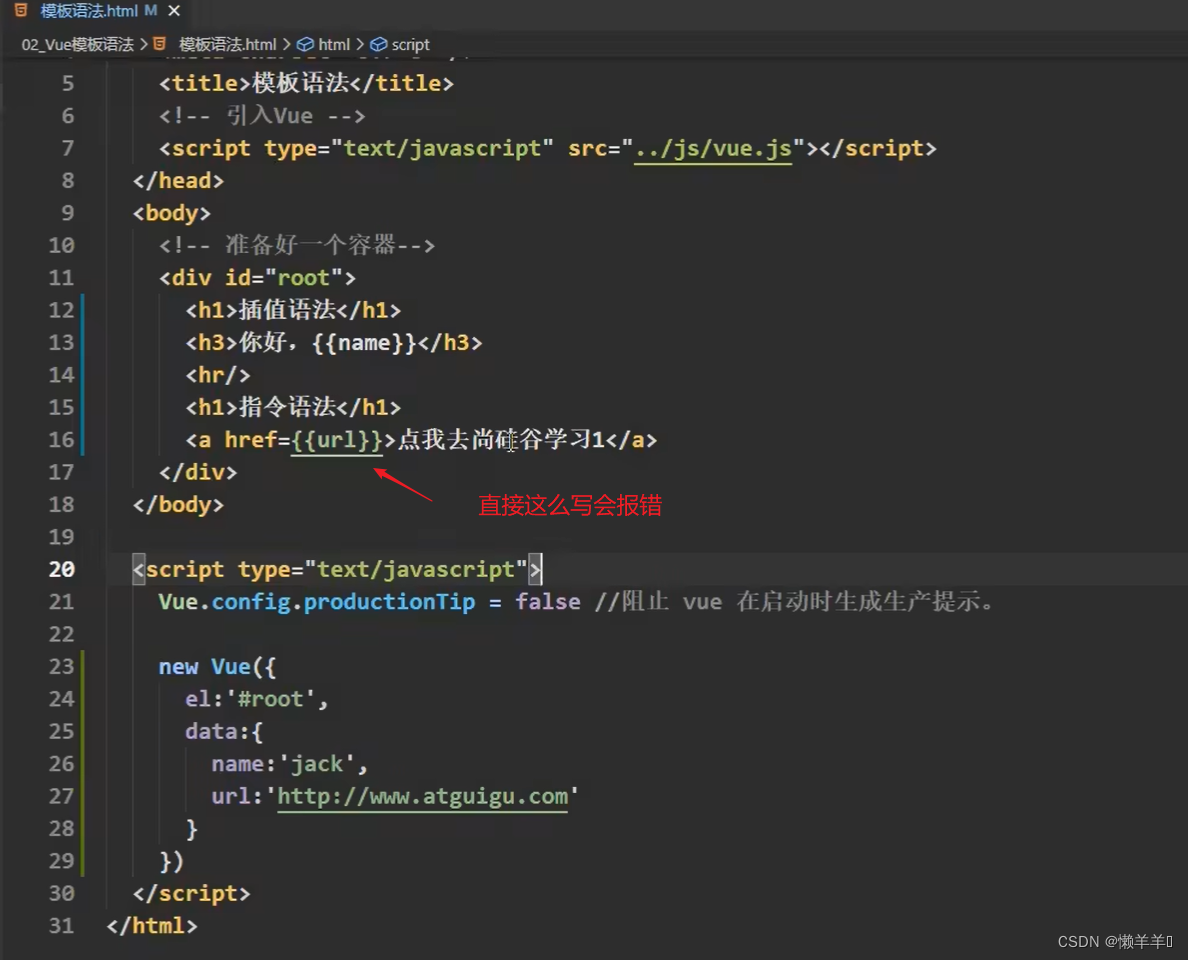Image resolution: width=1188 pixels, height=960 pixels.
Task: Click the html breadcrumb symbol
Action: 334,45
